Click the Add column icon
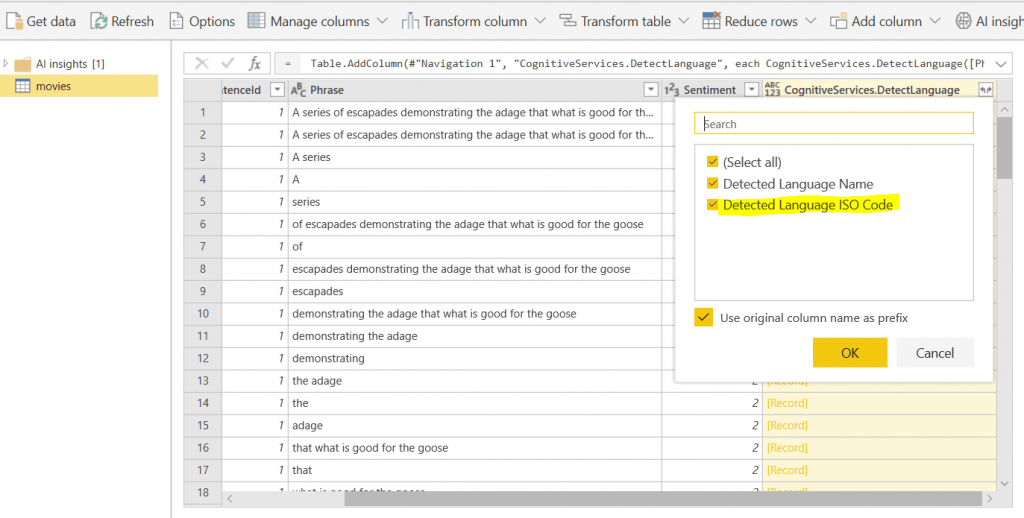1024x518 pixels. [x=839, y=21]
